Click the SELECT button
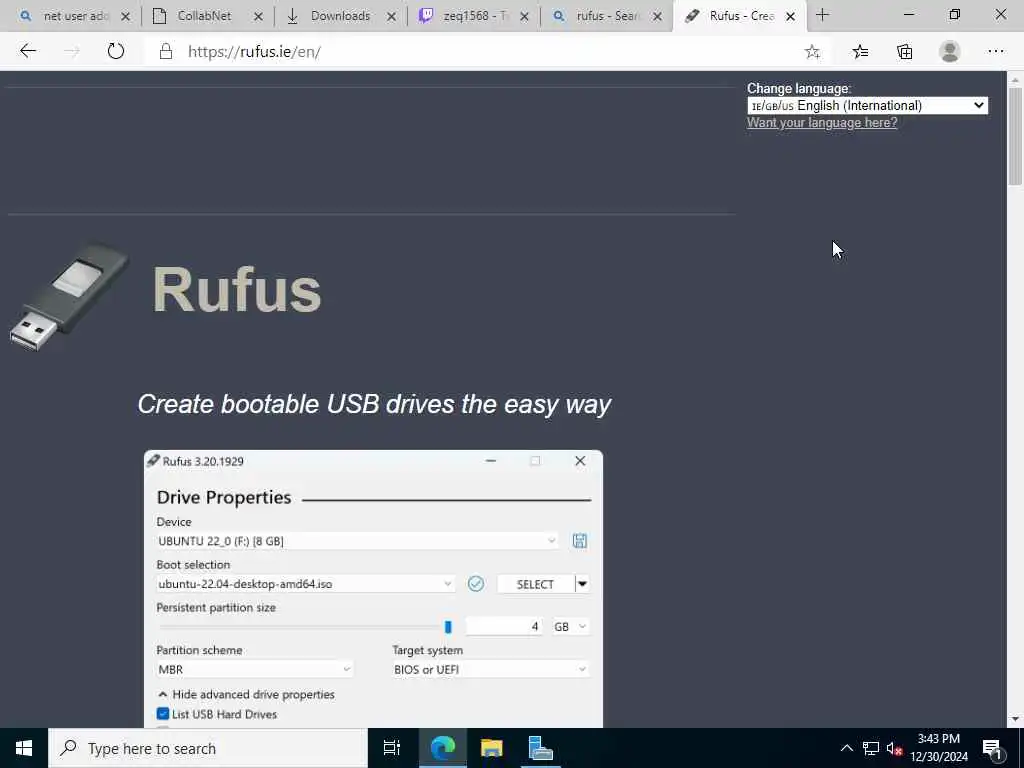Image resolution: width=1024 pixels, height=768 pixels. tap(535, 584)
